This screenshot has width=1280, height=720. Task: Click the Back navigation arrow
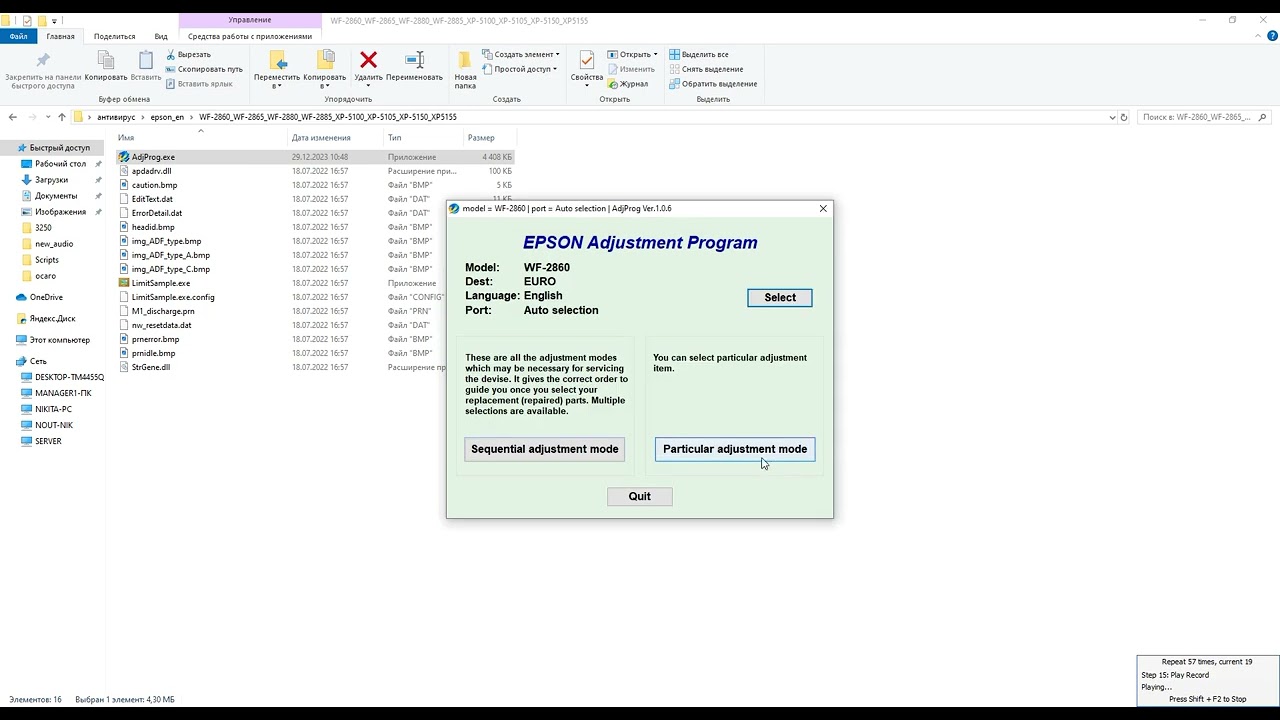[x=12, y=117]
